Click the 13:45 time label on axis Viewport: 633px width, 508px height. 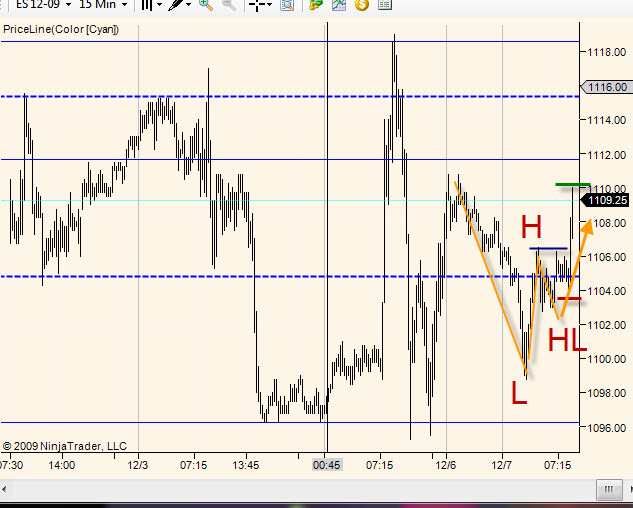(246, 465)
